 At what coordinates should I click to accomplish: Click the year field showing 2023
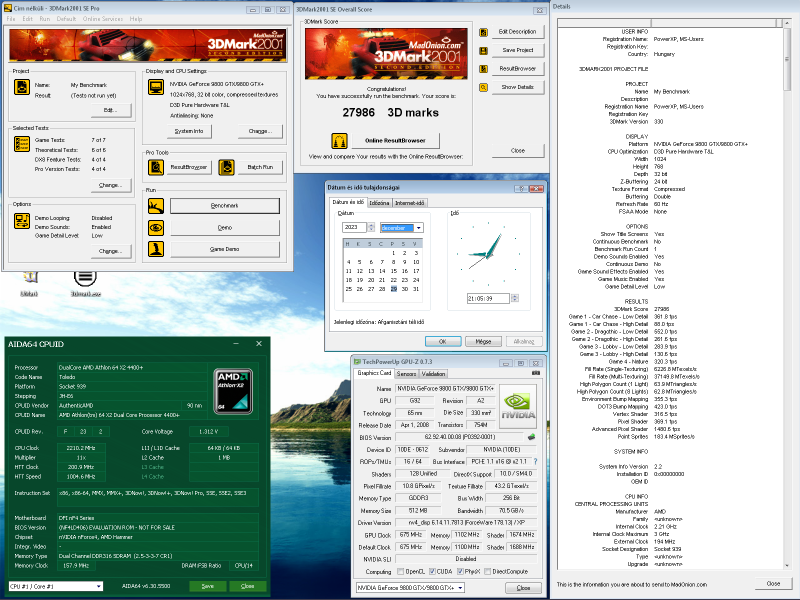[x=355, y=228]
